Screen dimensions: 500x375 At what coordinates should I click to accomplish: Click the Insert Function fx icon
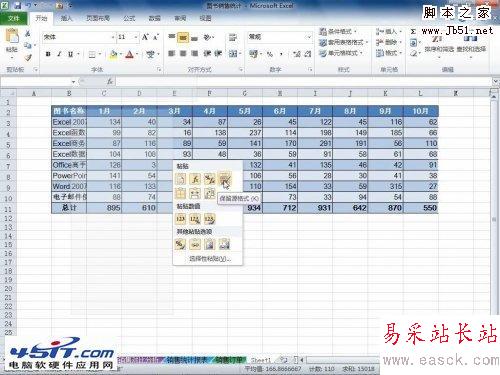110,81
